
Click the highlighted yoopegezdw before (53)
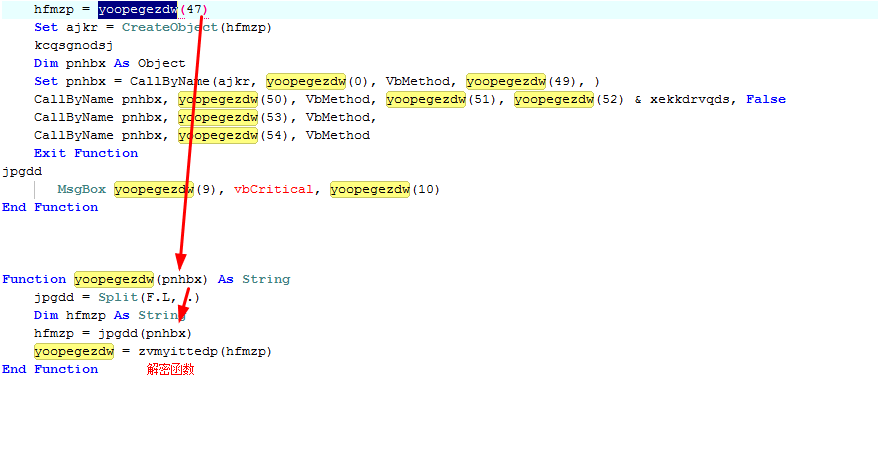(x=218, y=118)
